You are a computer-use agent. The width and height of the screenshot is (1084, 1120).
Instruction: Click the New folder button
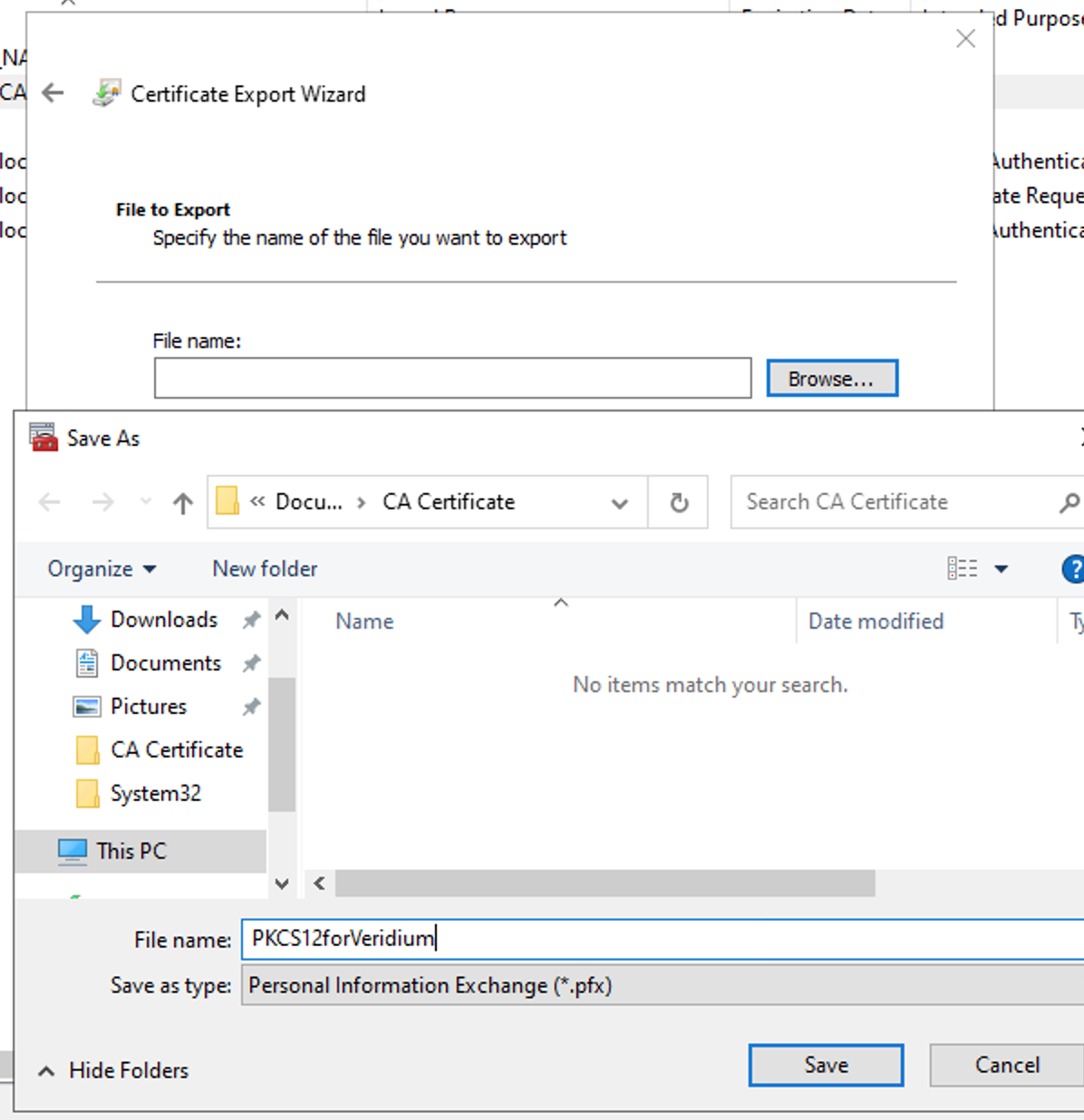(265, 569)
